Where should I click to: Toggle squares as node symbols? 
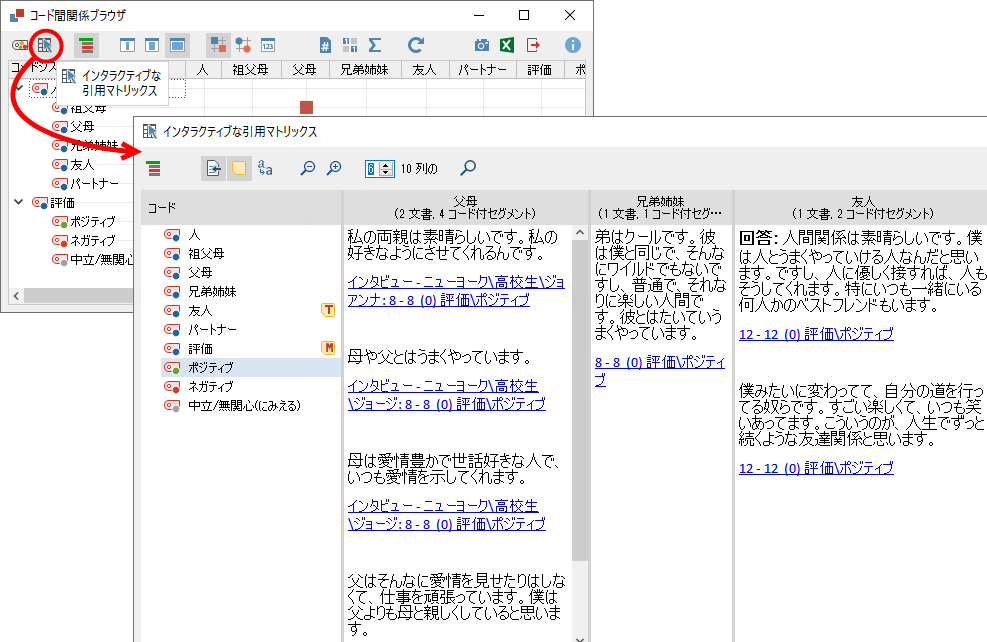pyautogui.click(x=218, y=45)
